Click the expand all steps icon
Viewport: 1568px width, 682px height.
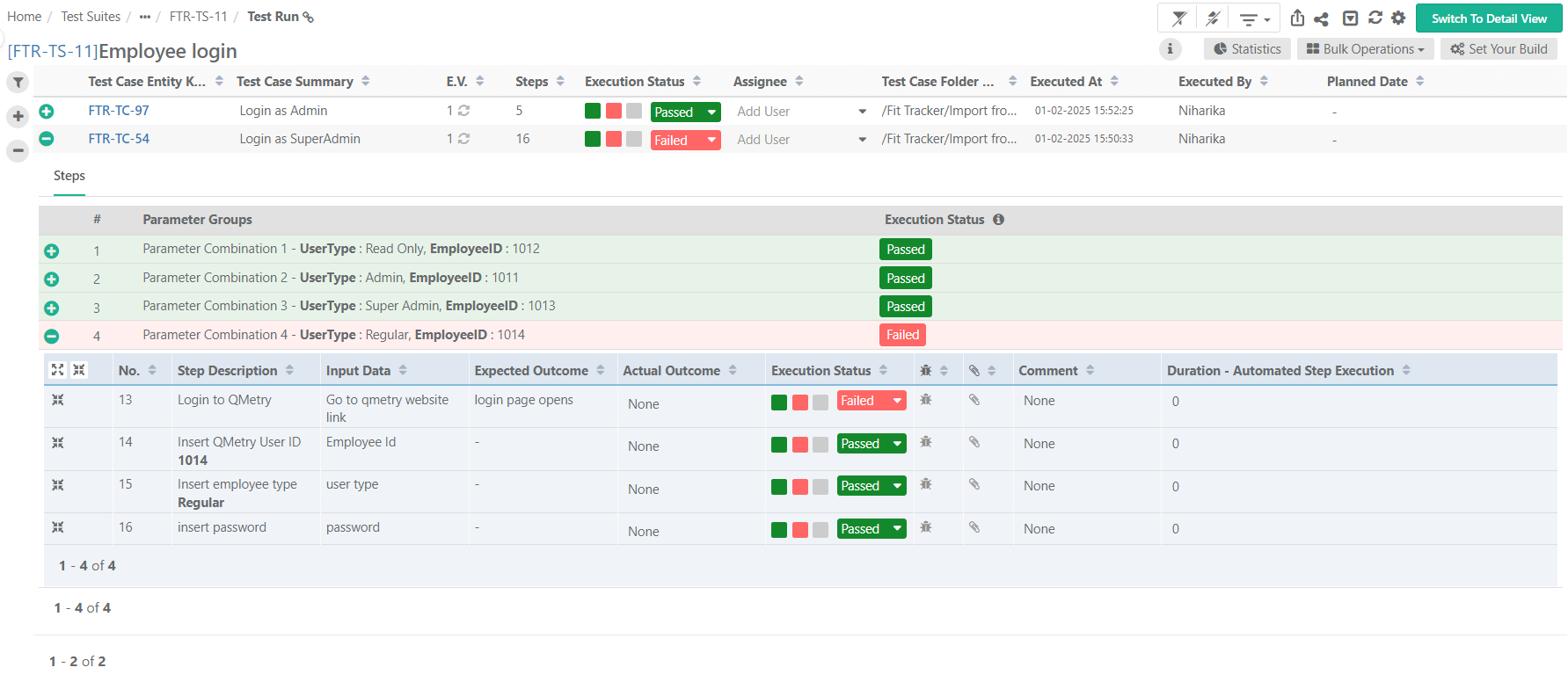pos(58,370)
